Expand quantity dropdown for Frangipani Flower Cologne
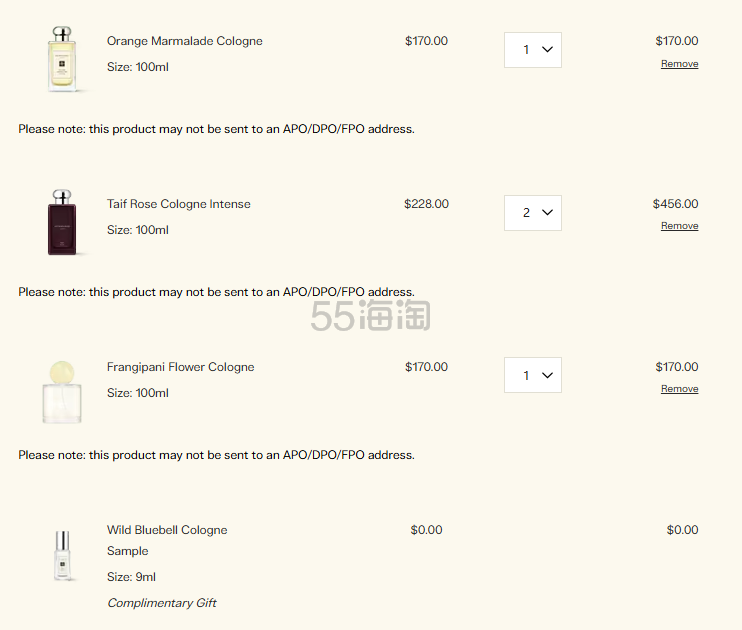 point(533,376)
